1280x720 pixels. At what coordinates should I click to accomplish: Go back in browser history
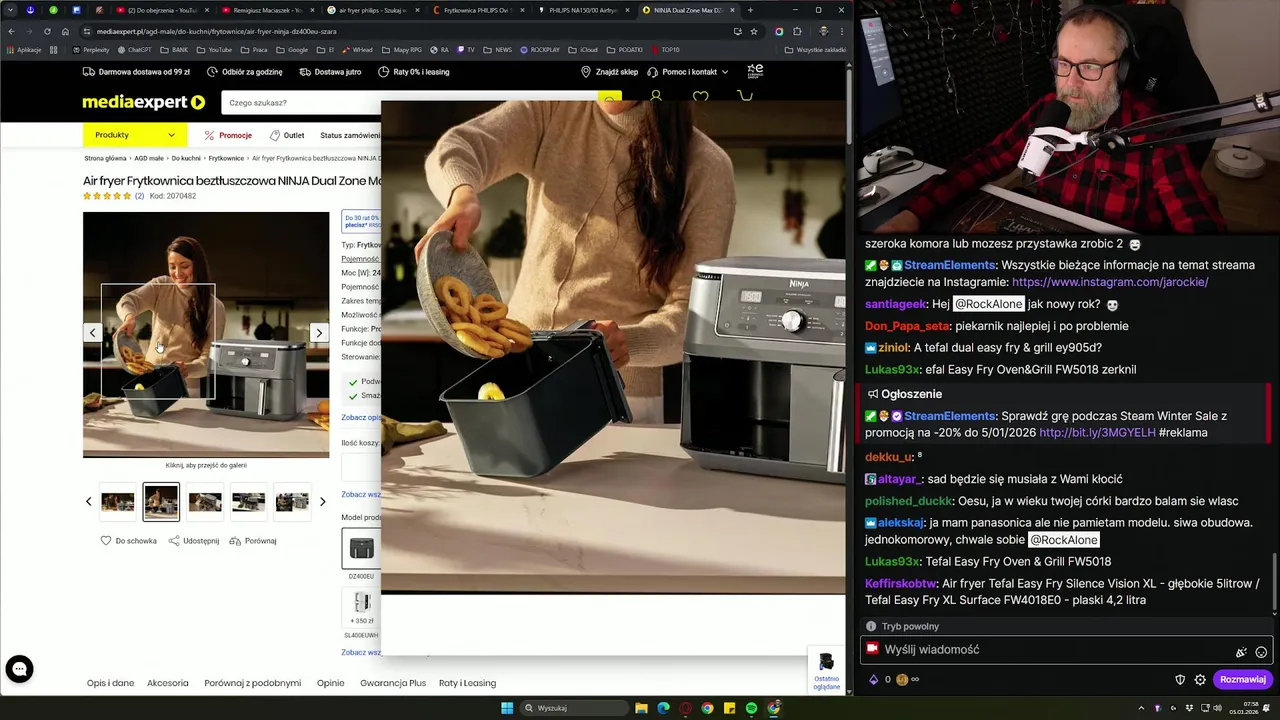(11, 31)
